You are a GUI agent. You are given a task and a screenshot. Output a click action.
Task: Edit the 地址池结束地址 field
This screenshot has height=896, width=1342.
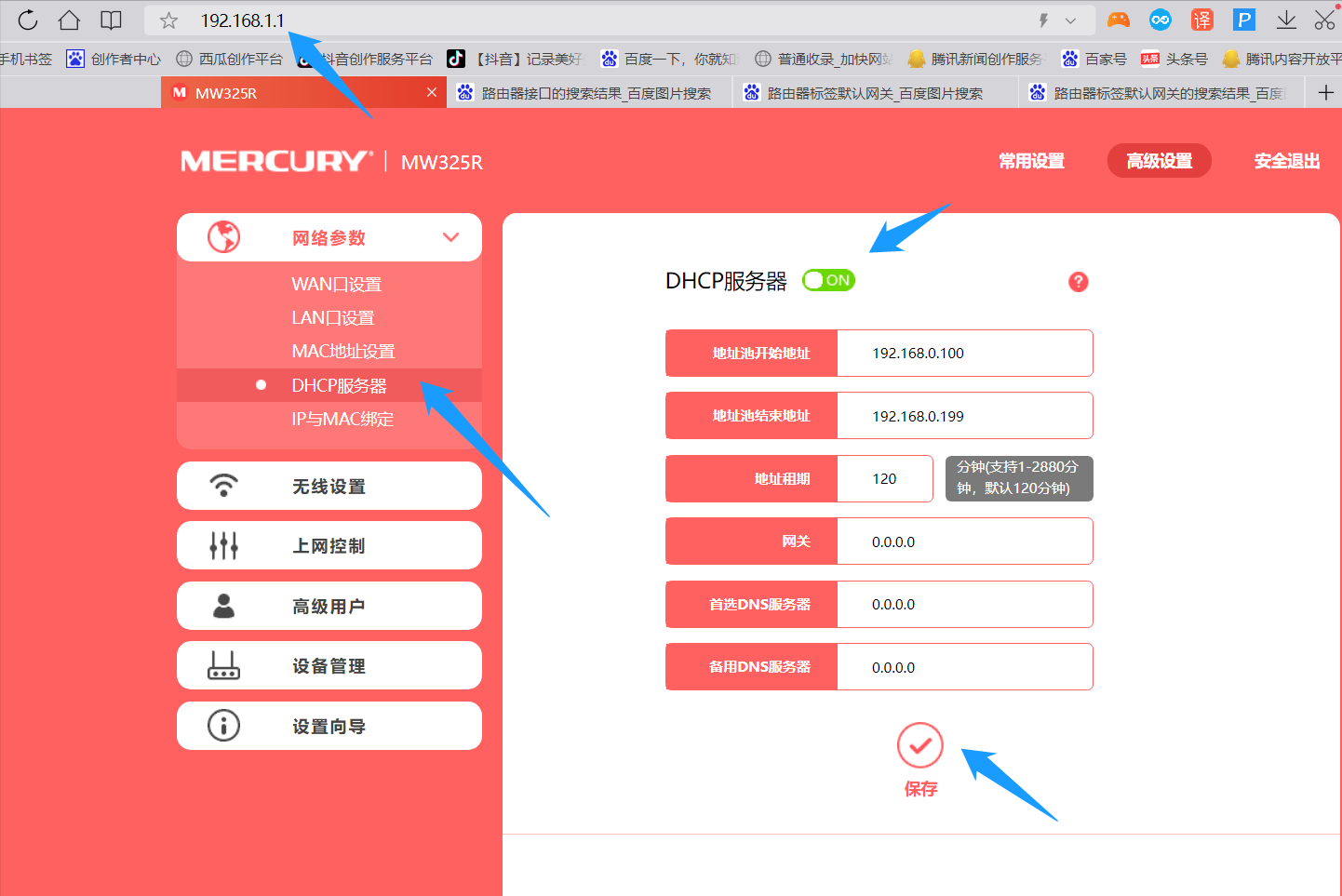(965, 416)
